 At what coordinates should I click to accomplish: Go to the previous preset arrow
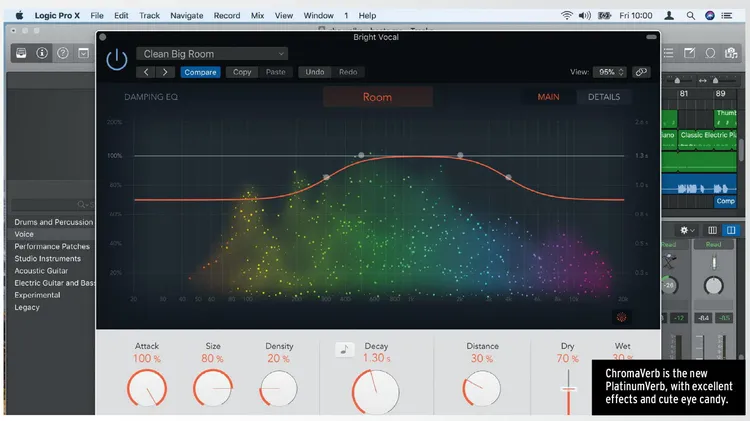click(146, 72)
